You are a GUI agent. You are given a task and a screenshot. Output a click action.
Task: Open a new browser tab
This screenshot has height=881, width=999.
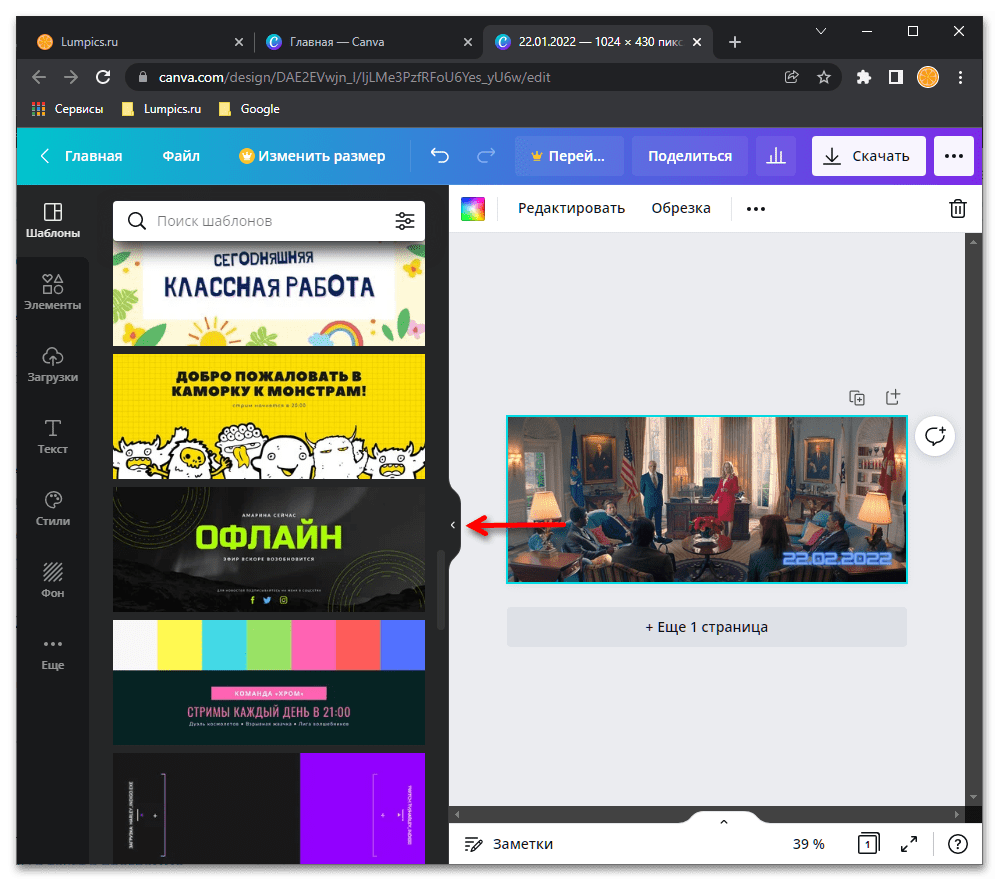pos(735,42)
